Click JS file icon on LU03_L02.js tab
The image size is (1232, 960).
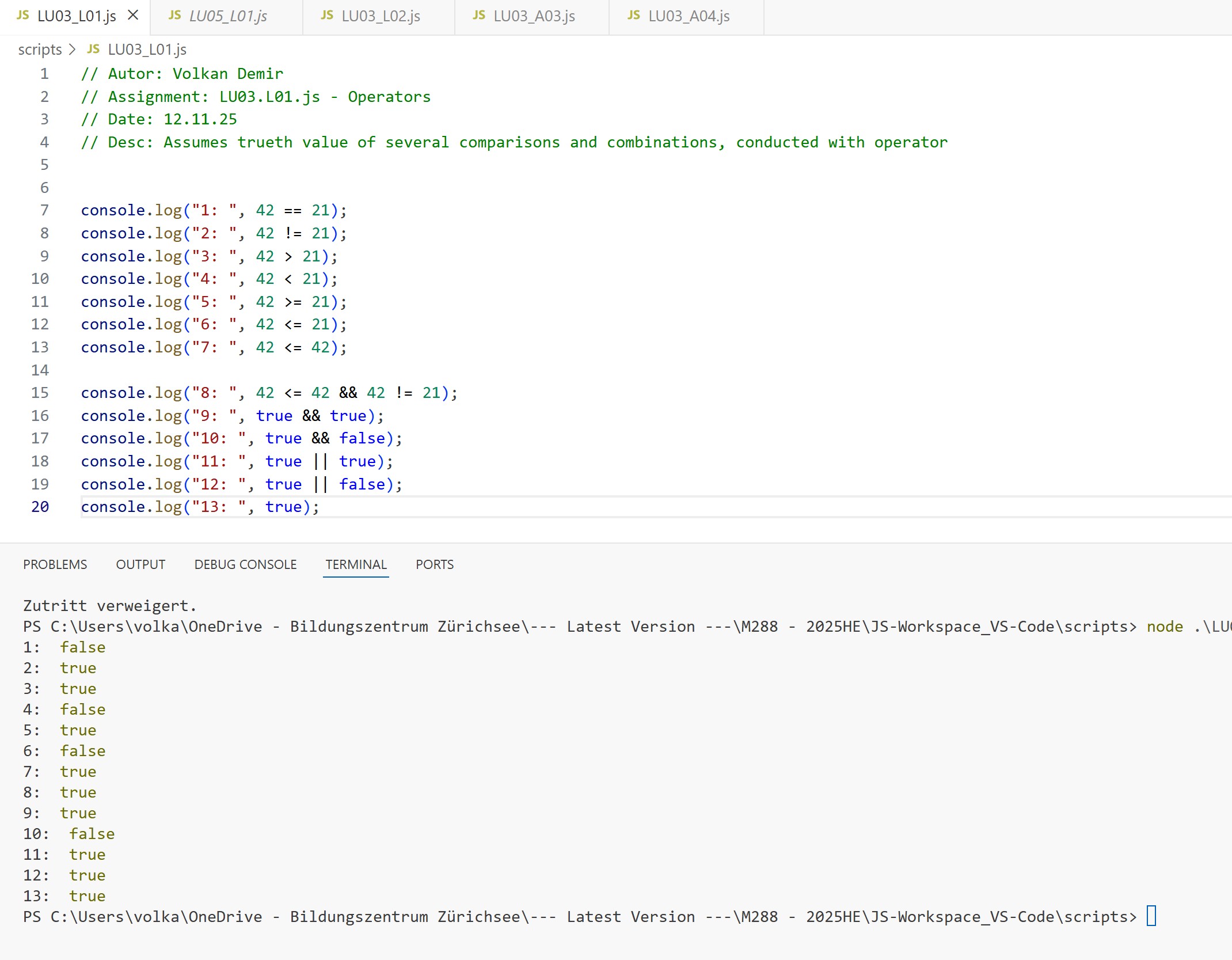pos(327,16)
